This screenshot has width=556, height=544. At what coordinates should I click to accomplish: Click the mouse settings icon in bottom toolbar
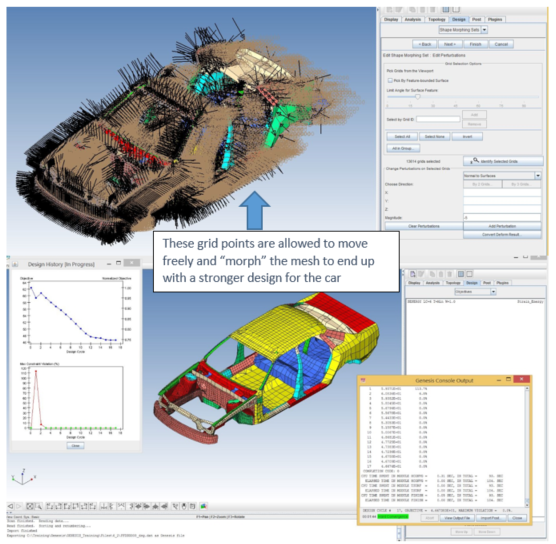pos(184,506)
